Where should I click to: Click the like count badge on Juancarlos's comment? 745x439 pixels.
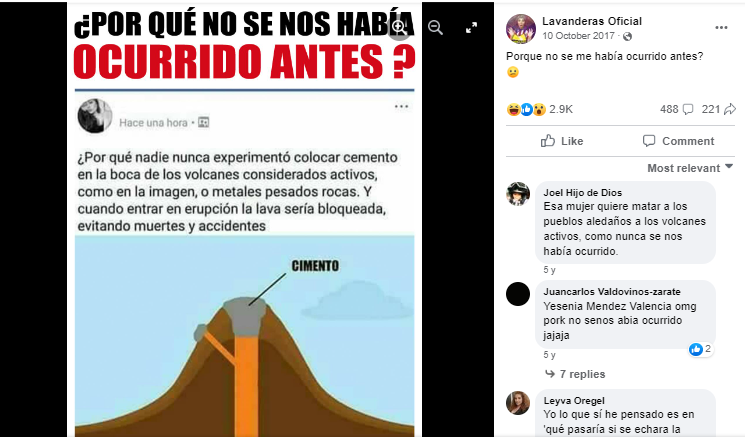click(x=701, y=349)
